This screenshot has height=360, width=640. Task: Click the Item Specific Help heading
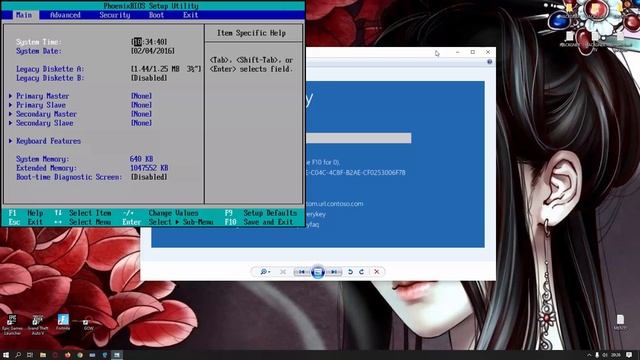(251, 33)
